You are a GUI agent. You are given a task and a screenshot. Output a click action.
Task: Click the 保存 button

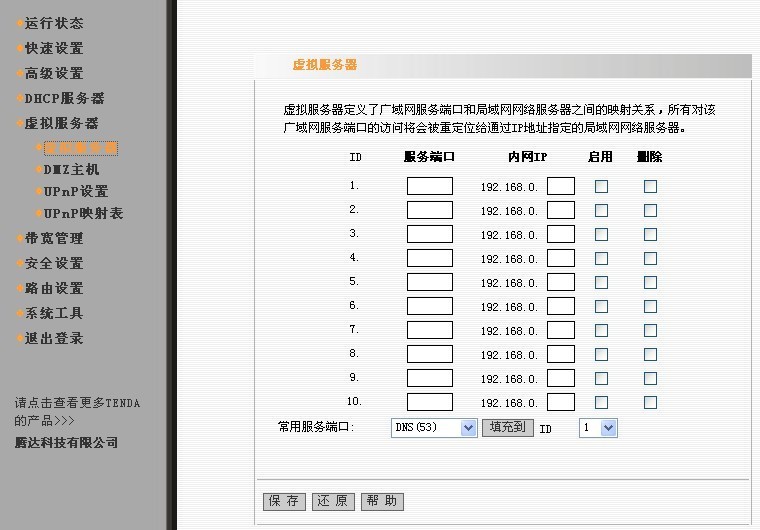tap(284, 501)
